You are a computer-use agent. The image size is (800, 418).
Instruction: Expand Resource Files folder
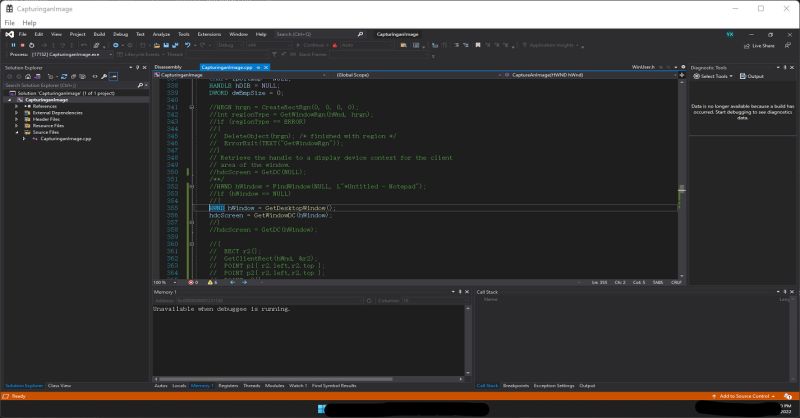(x=16, y=126)
